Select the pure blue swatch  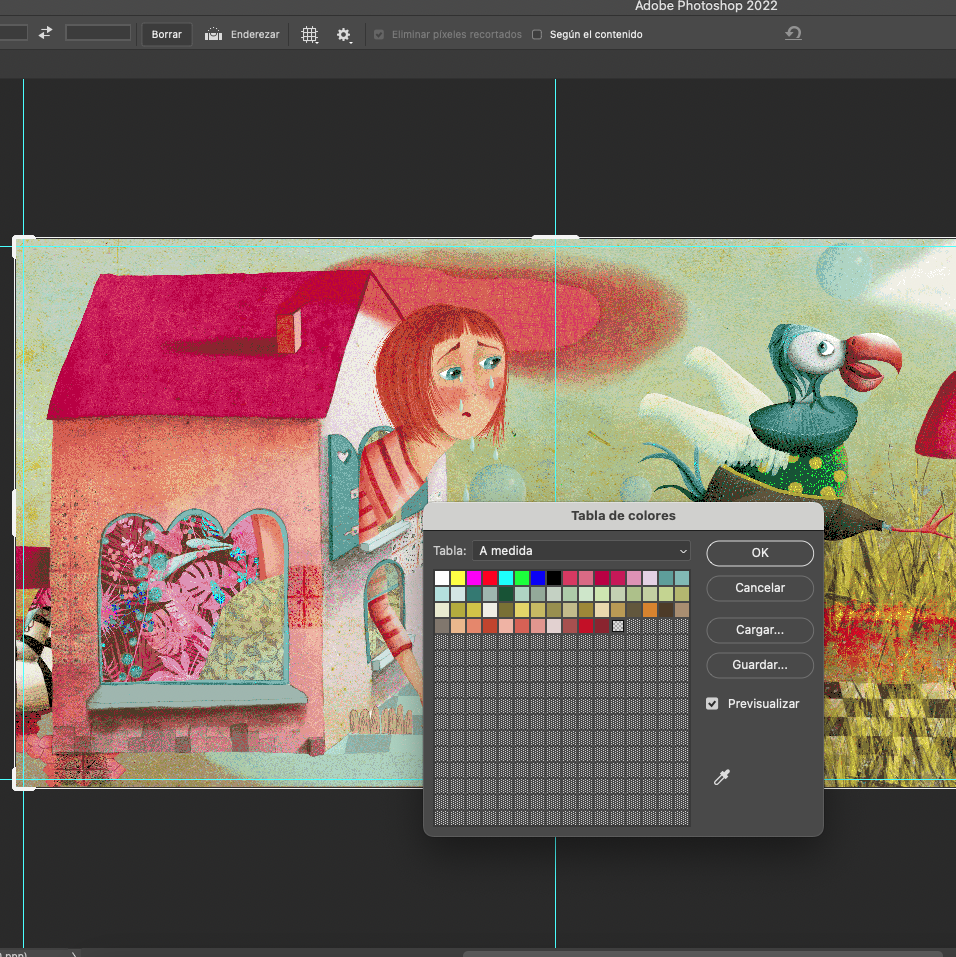(538, 578)
